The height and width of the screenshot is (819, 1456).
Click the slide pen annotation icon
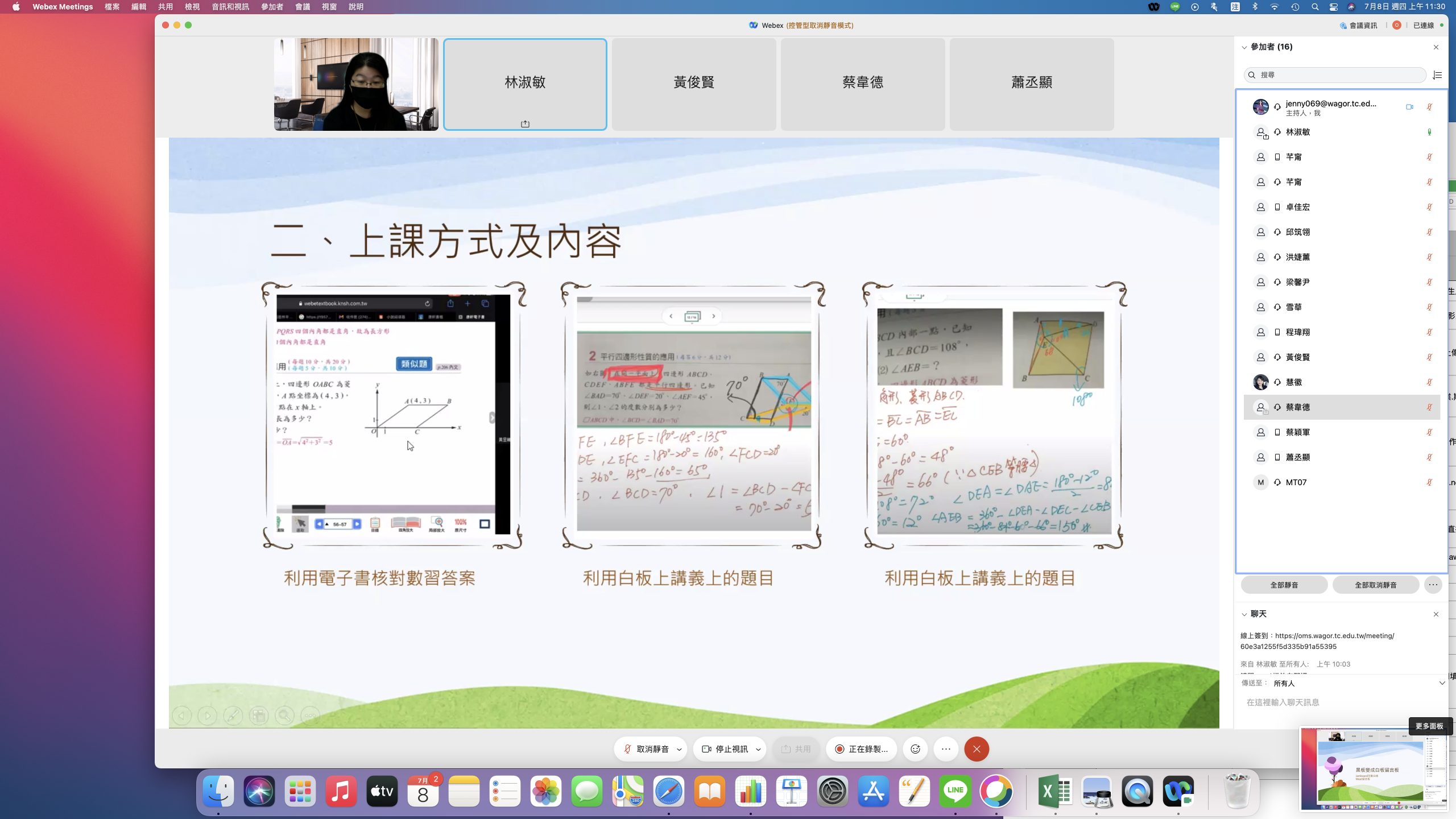pyautogui.click(x=233, y=715)
